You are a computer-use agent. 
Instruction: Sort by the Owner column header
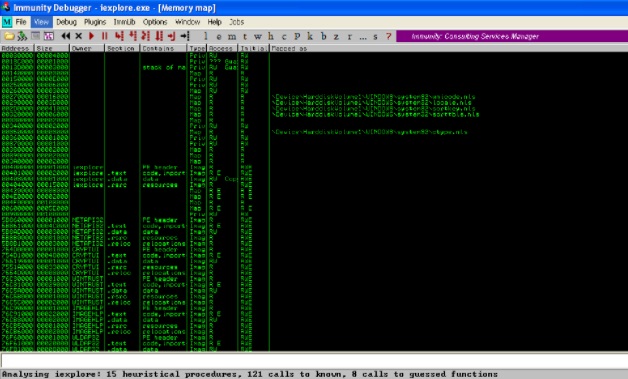[87, 48]
